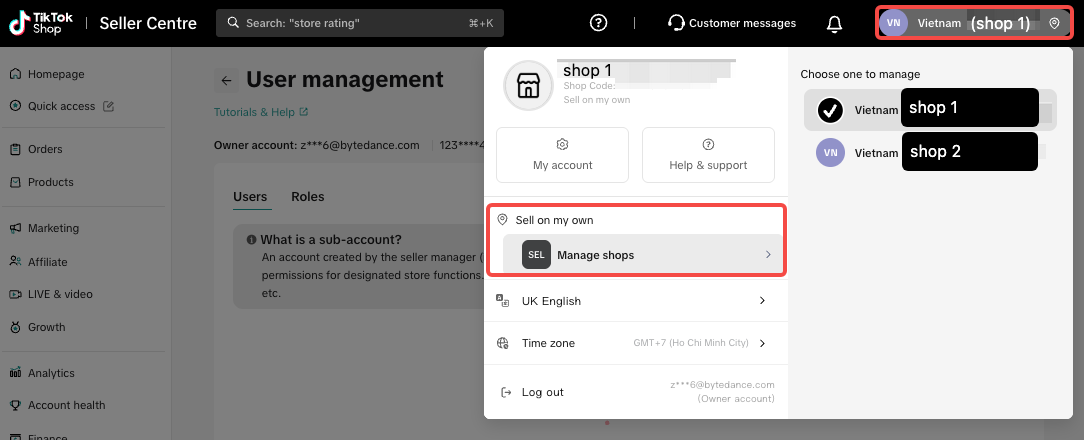Click the globe Time zone icon
The height and width of the screenshot is (440, 1084).
[503, 343]
